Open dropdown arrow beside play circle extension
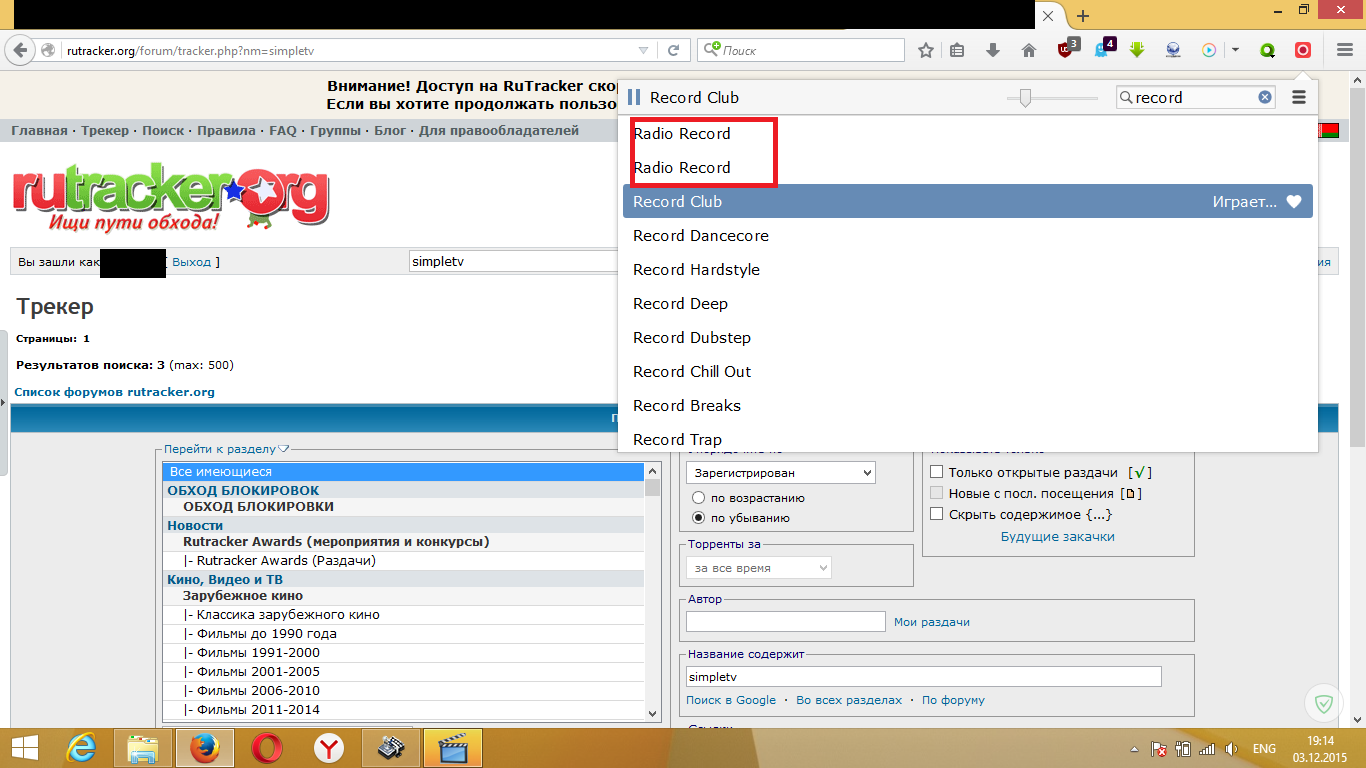The width and height of the screenshot is (1366, 768). coord(1236,50)
